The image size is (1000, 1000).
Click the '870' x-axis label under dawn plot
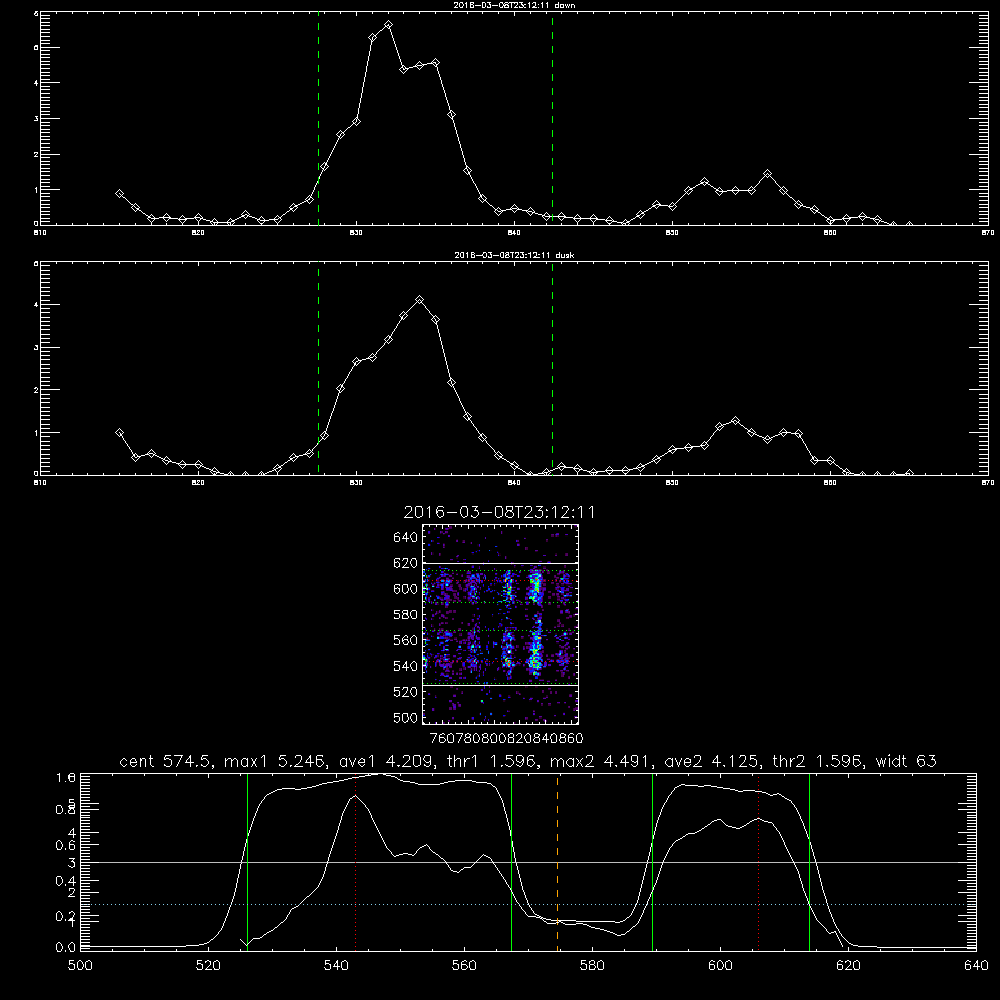pos(988,233)
